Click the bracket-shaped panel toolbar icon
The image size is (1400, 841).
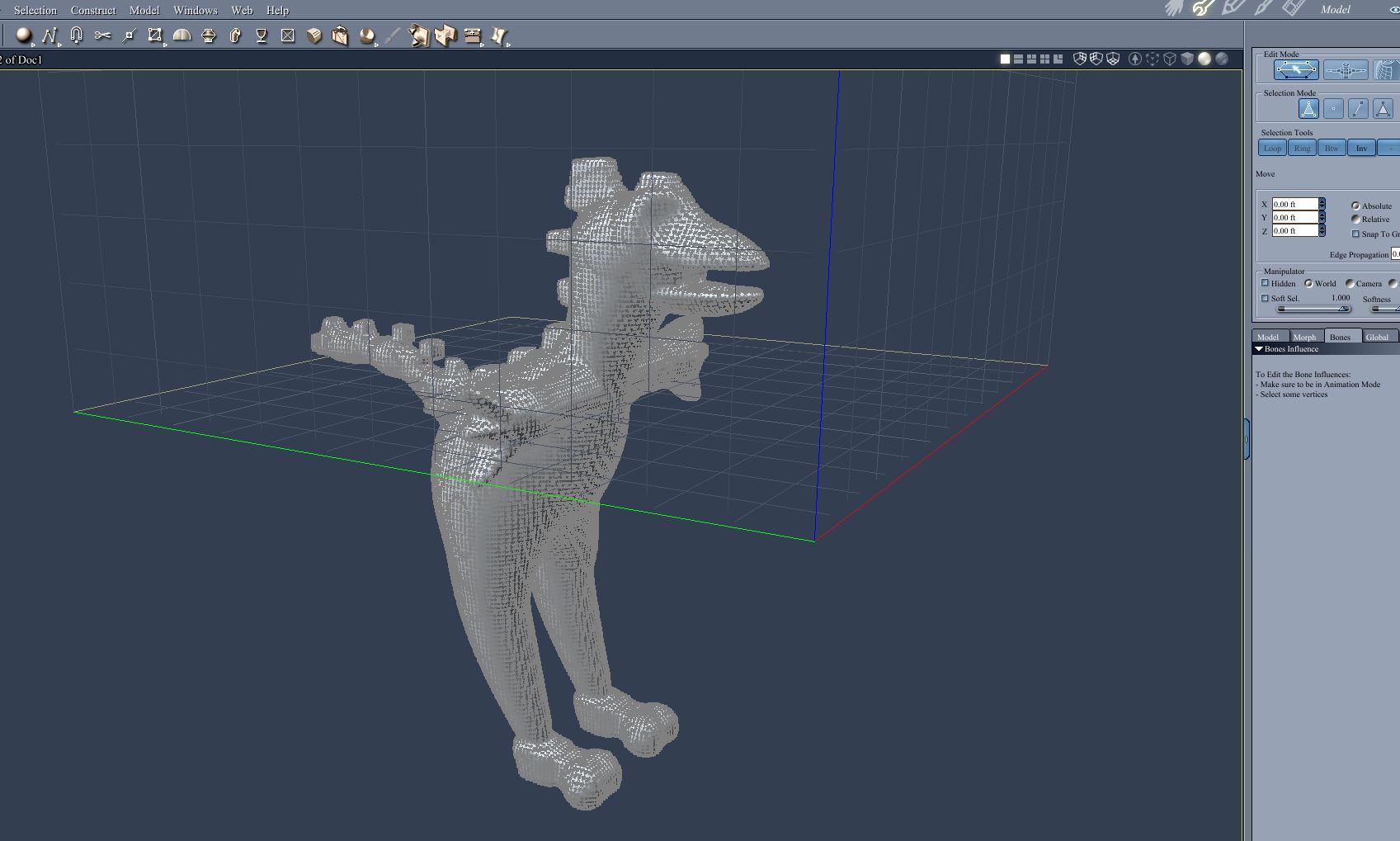445,35
